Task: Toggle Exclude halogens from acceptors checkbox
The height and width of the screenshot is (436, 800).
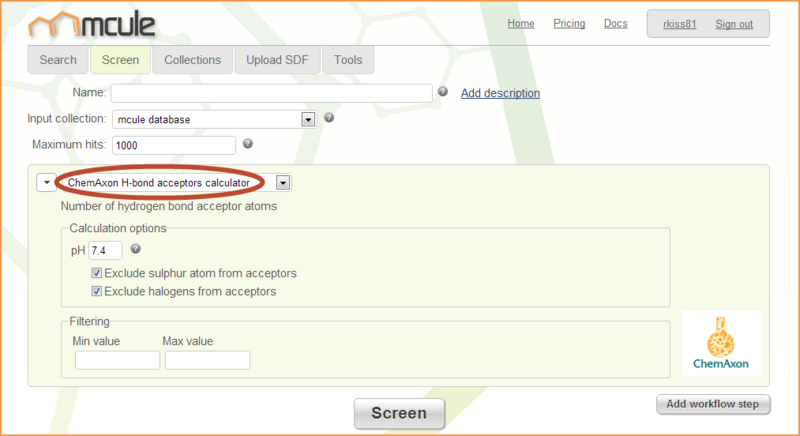Action: tap(97, 291)
